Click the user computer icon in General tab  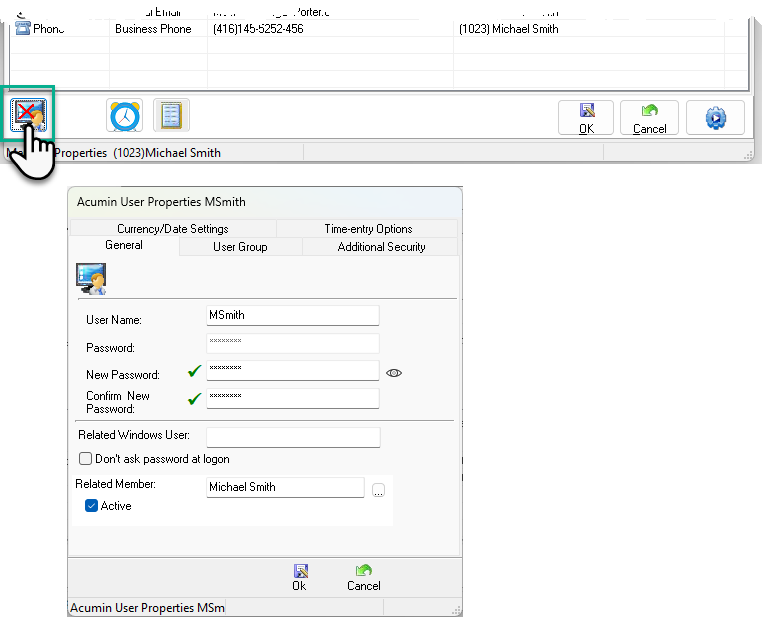(x=91, y=279)
